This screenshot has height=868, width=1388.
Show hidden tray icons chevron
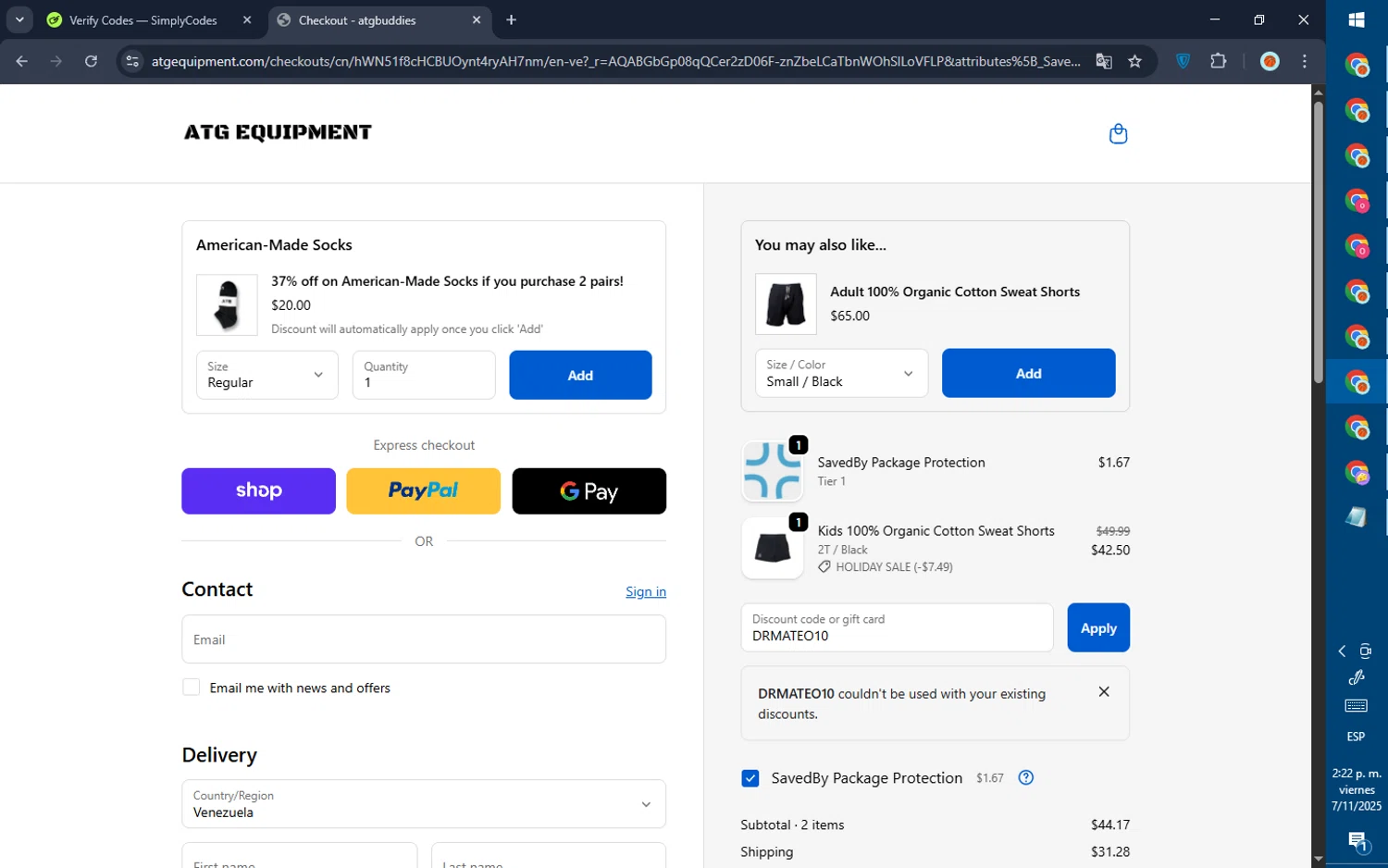point(1342,651)
